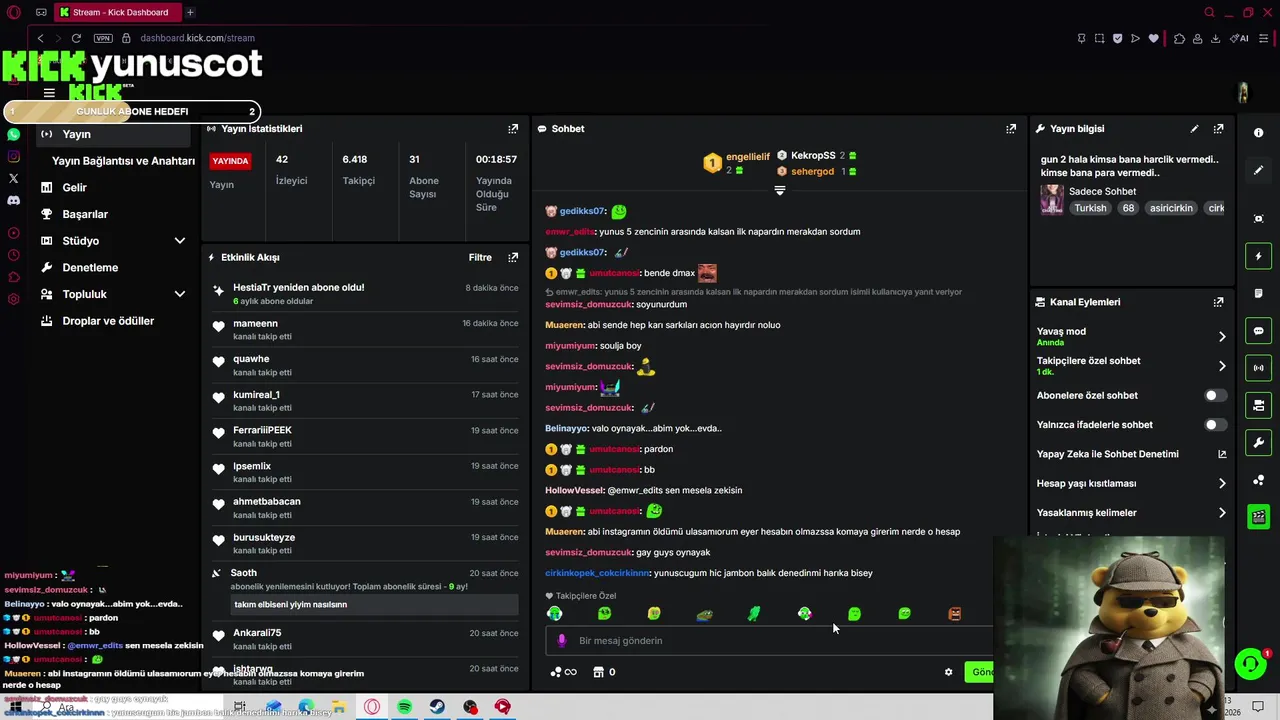This screenshot has height=720, width=1280.
Task: Open the hamburger menu beside the Kick logo
Action: (x=49, y=93)
